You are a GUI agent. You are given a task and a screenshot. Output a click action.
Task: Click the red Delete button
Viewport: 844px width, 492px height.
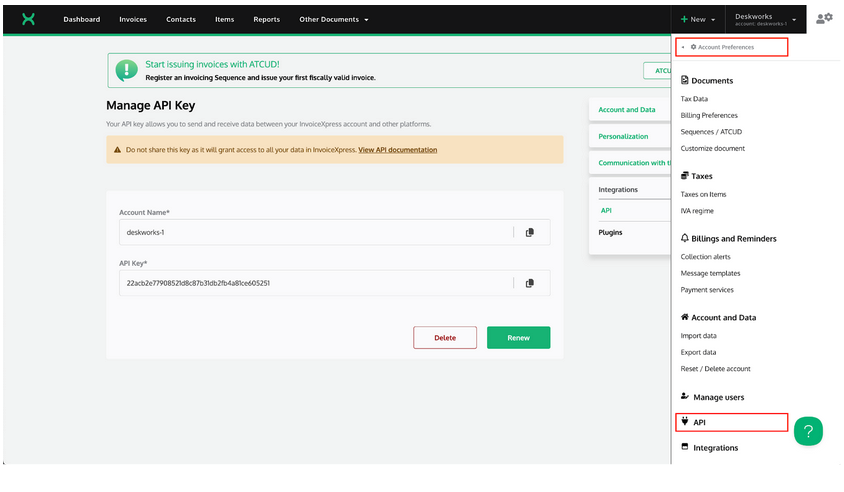(445, 338)
